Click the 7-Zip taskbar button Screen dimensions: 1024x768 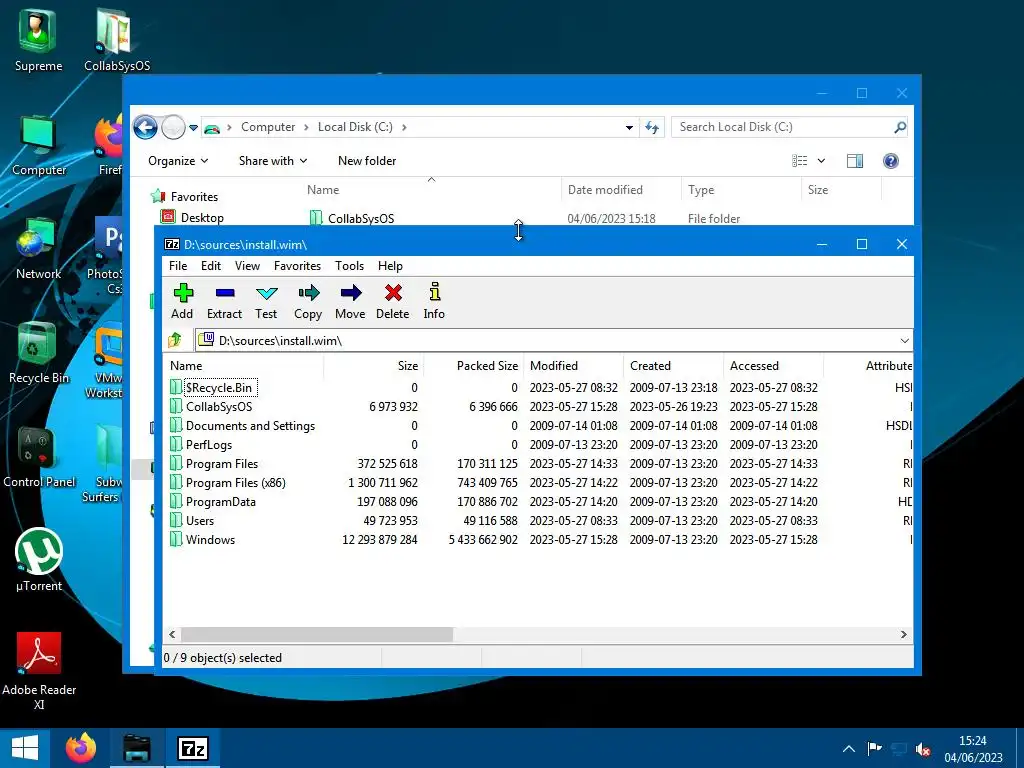[x=193, y=748]
